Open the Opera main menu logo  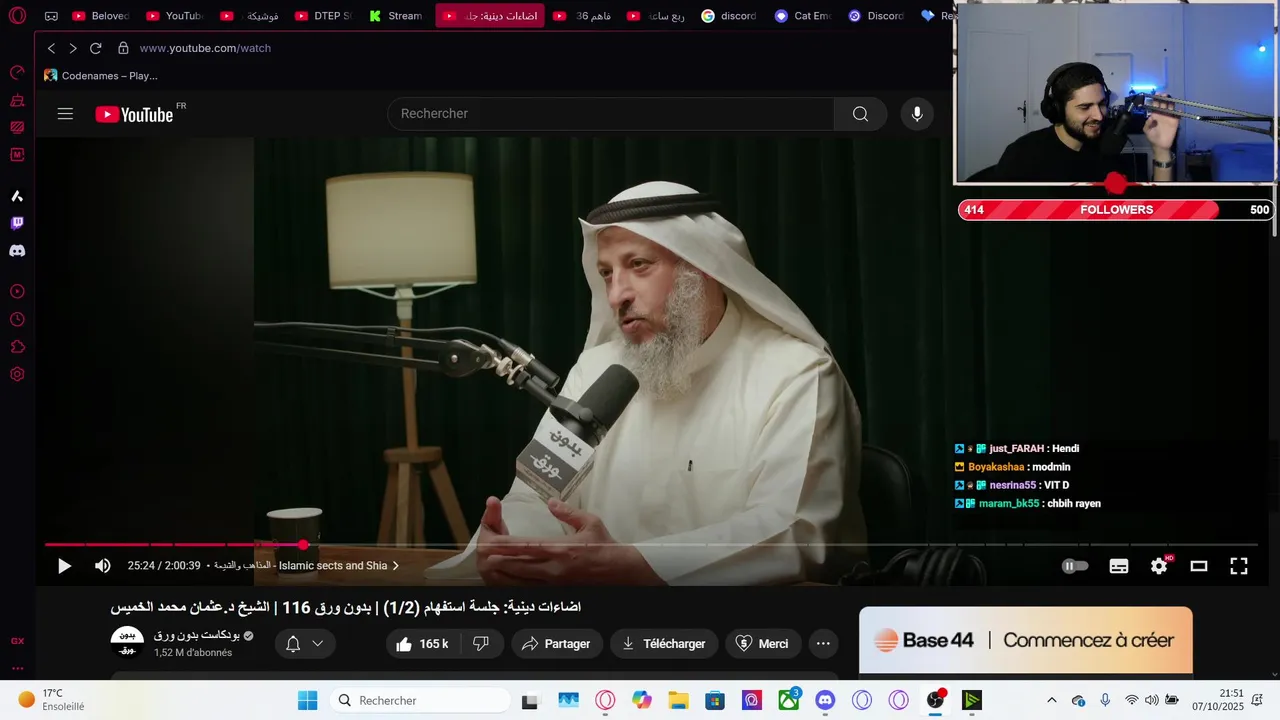(17, 16)
